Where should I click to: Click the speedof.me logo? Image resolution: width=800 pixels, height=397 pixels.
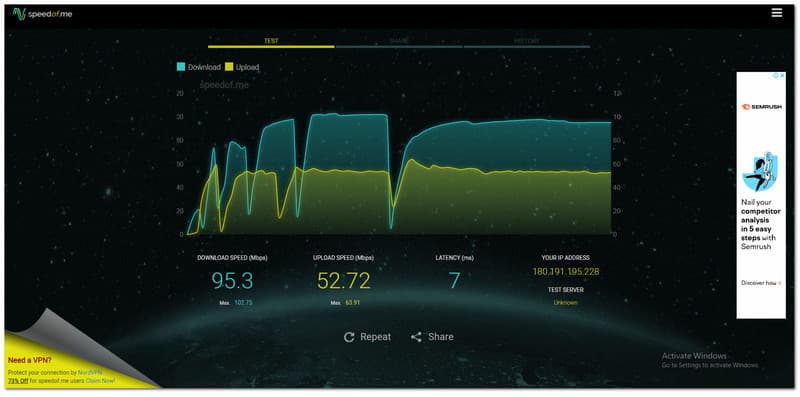click(42, 14)
